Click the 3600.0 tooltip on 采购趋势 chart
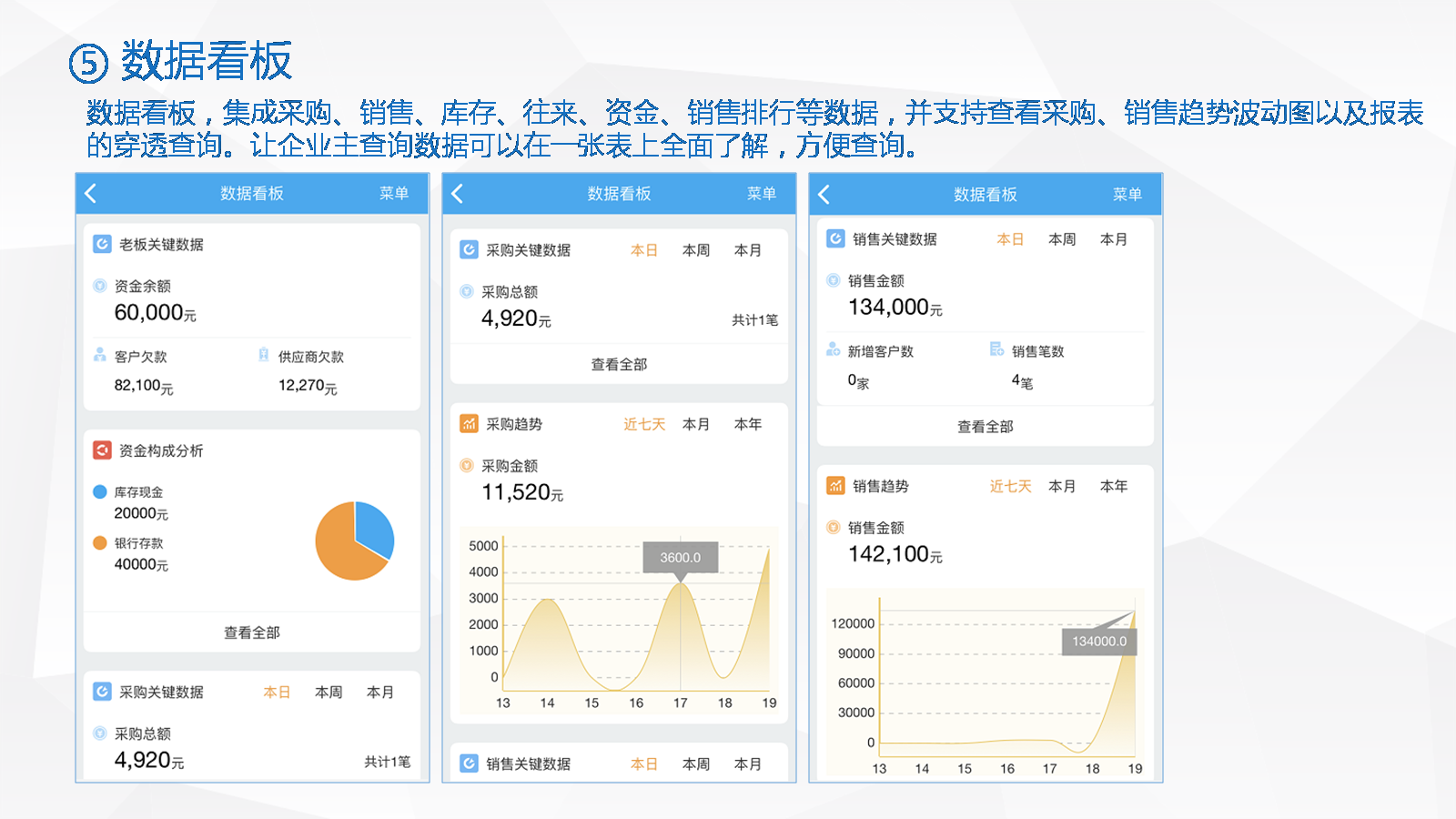The width and height of the screenshot is (1456, 819). tap(681, 557)
